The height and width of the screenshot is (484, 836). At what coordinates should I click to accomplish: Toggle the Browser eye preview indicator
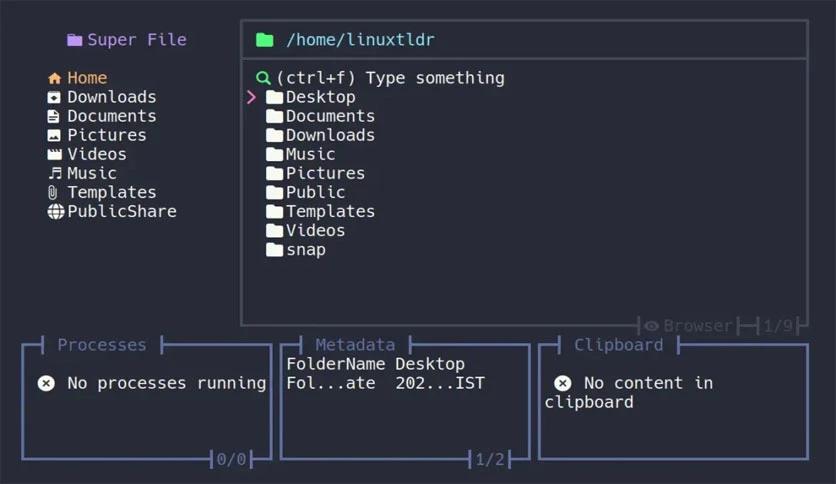(651, 326)
